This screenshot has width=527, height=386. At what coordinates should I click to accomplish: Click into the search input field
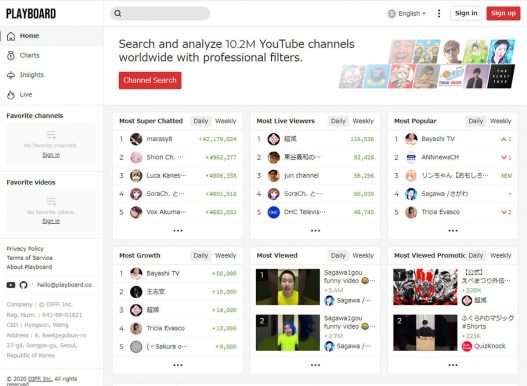(166, 13)
